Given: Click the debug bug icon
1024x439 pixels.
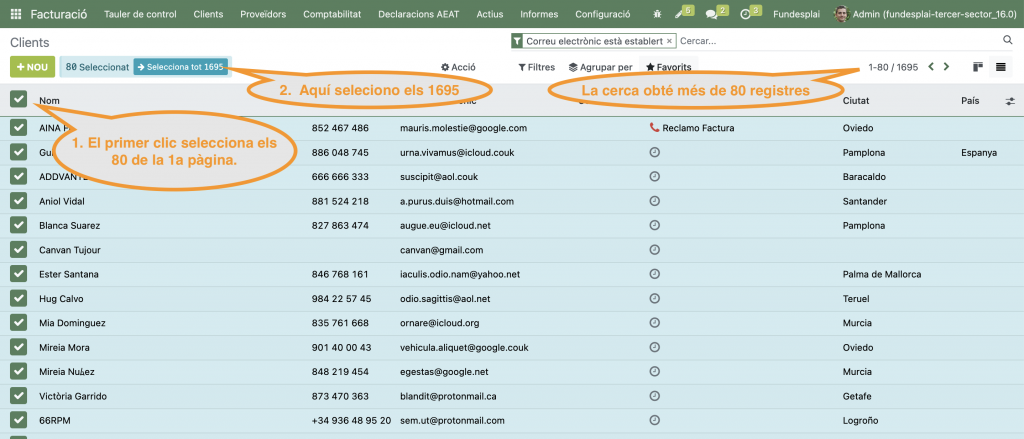Looking at the screenshot, I should click(657, 14).
